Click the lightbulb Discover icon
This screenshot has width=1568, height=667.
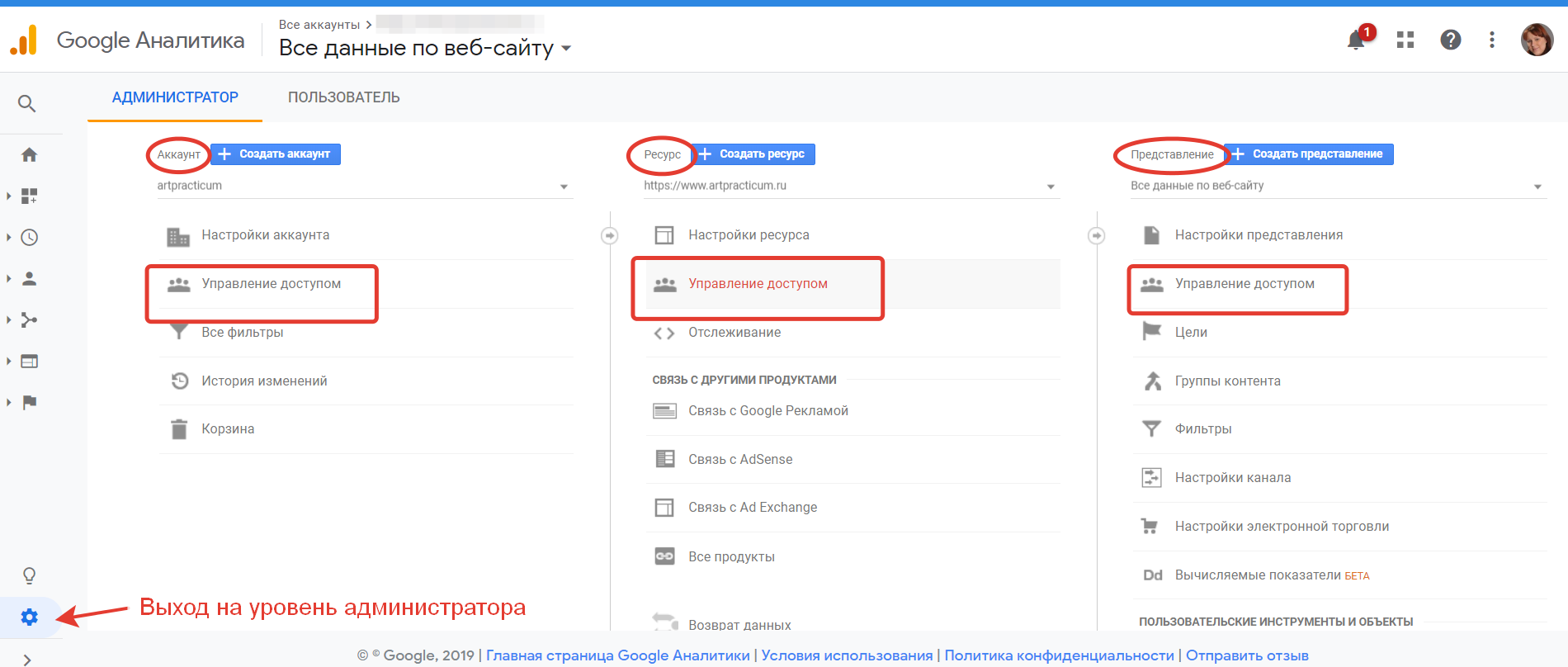pyautogui.click(x=30, y=575)
